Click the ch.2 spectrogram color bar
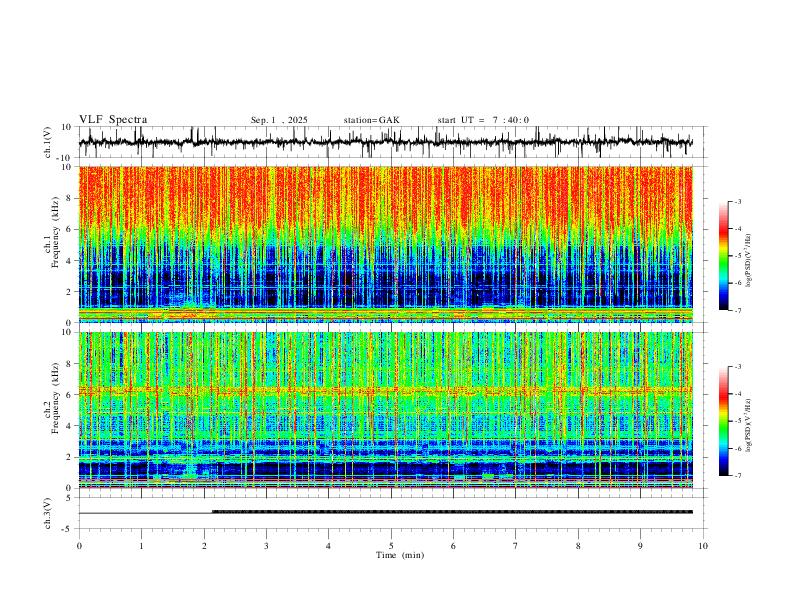The image size is (792, 612). pos(723,421)
